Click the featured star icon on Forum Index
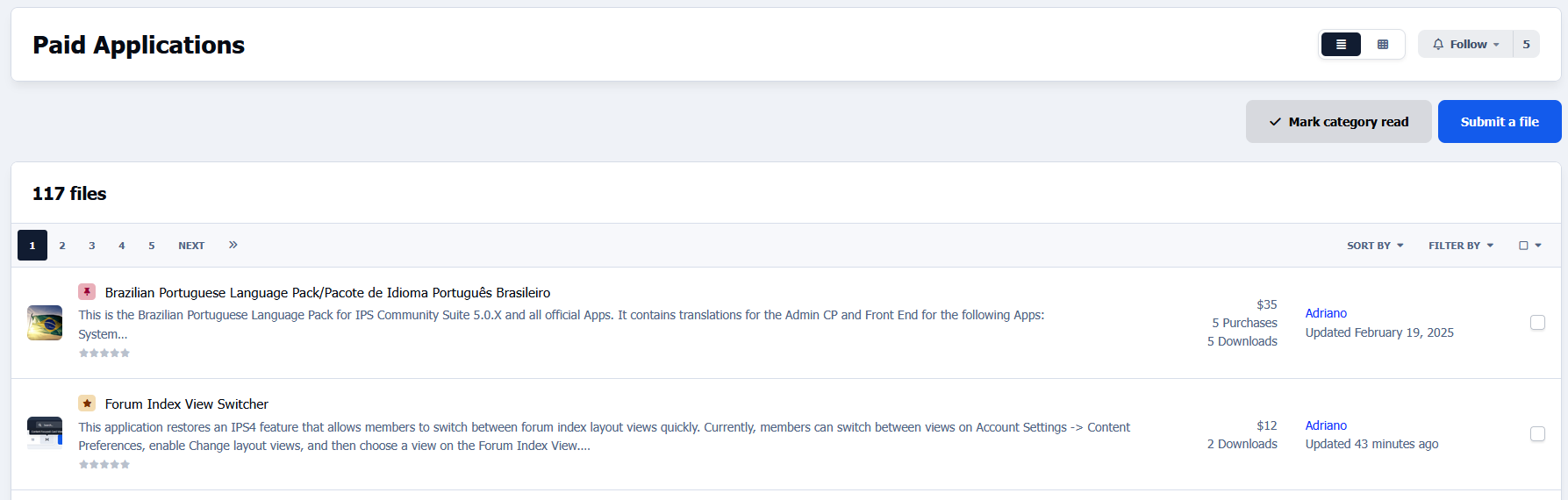The height and width of the screenshot is (500, 1568). [x=87, y=404]
